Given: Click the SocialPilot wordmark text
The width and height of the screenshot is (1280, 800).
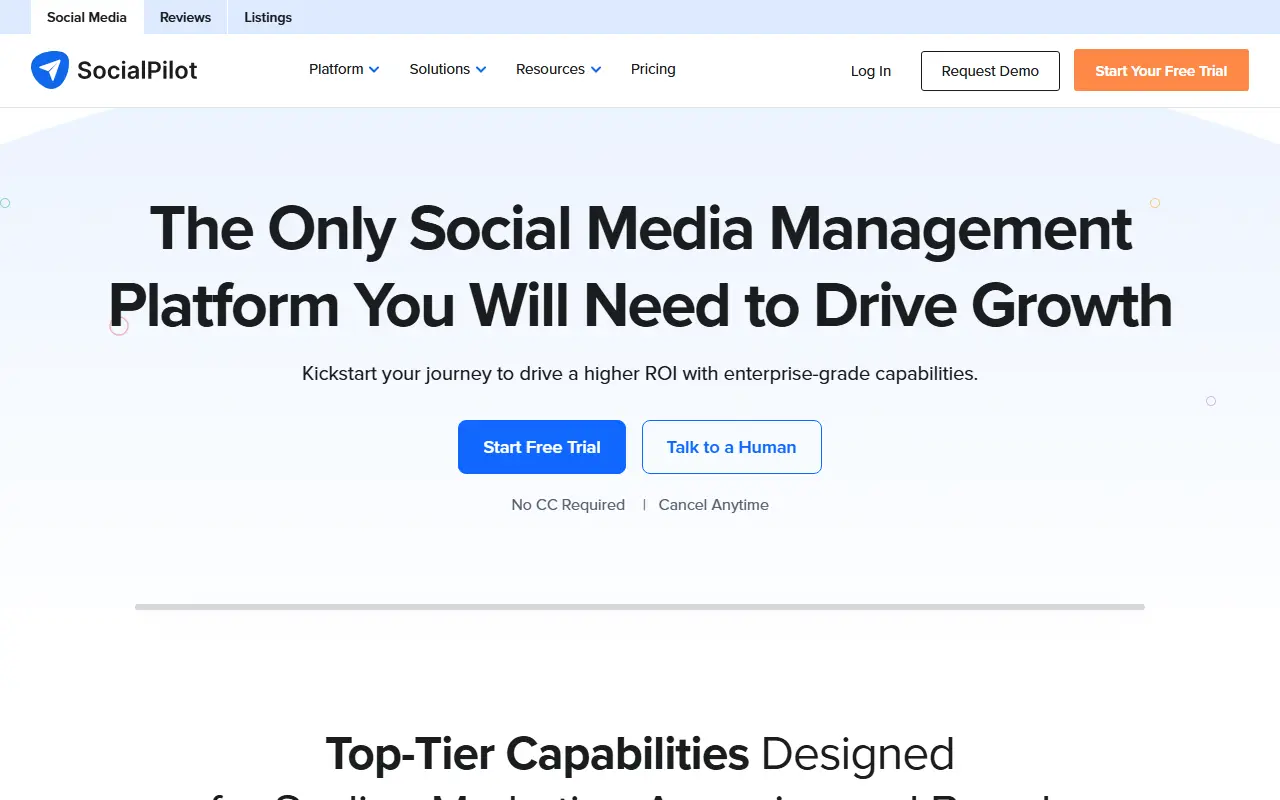Looking at the screenshot, I should pos(137,70).
